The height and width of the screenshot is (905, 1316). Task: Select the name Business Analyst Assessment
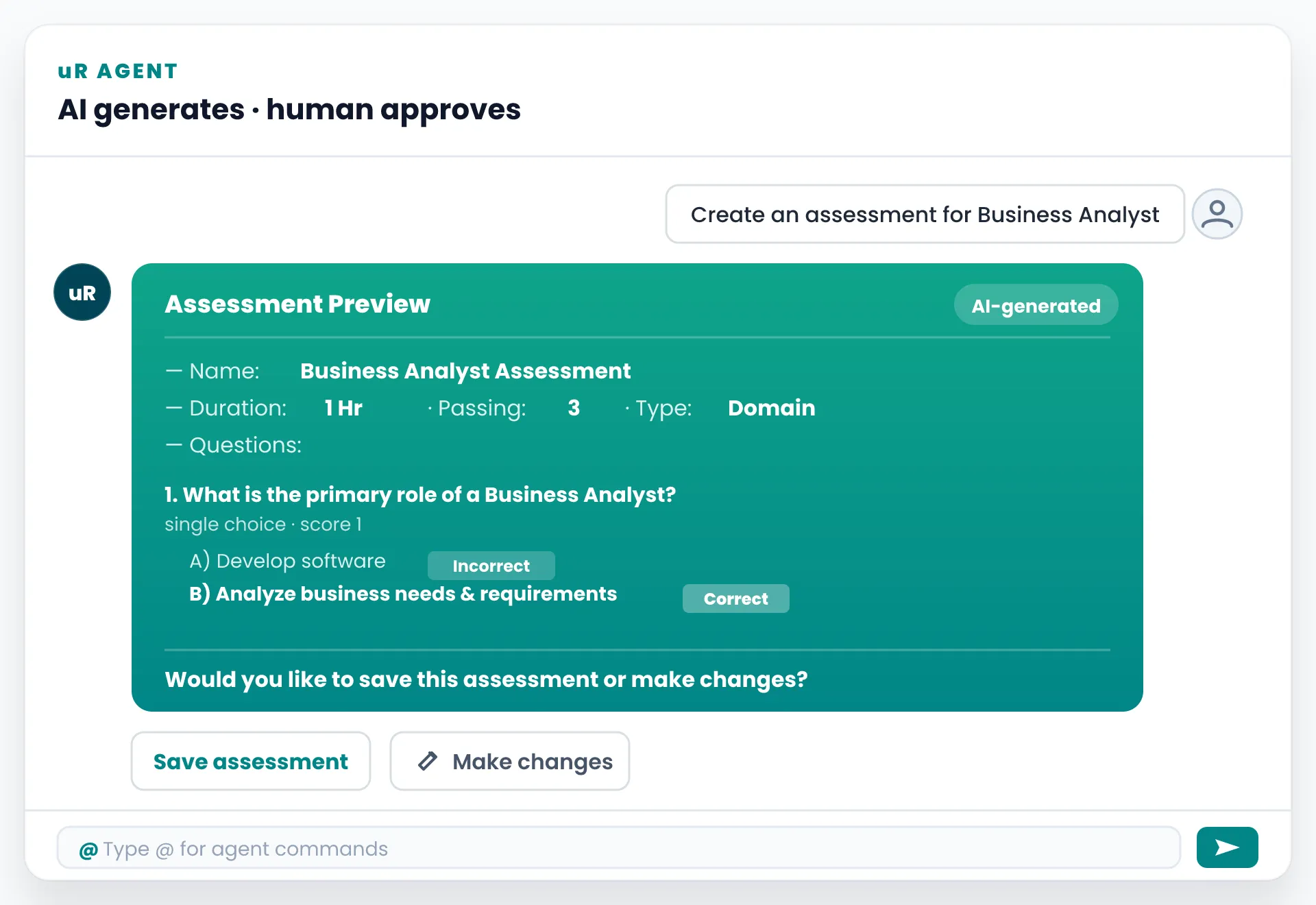point(465,371)
